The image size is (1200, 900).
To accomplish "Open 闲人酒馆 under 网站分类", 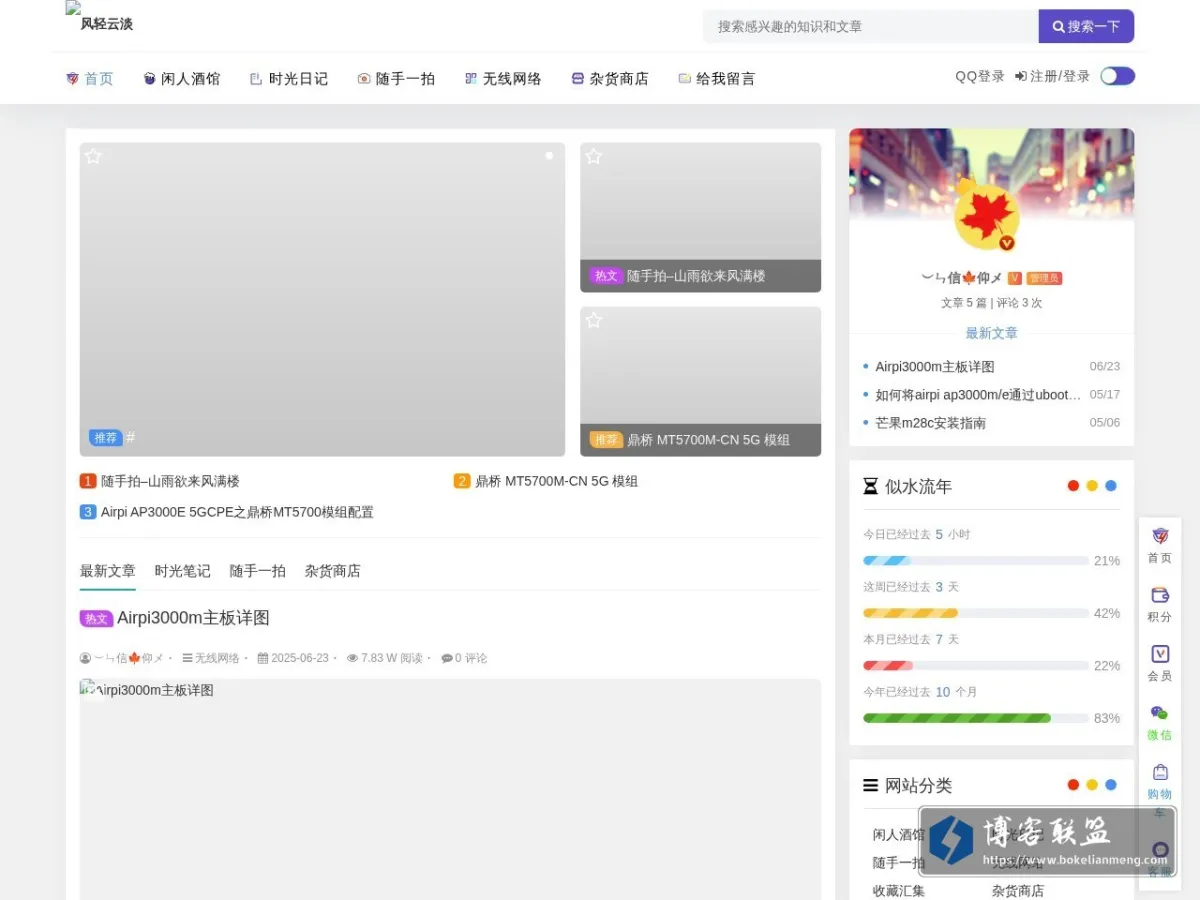I will pos(898,834).
